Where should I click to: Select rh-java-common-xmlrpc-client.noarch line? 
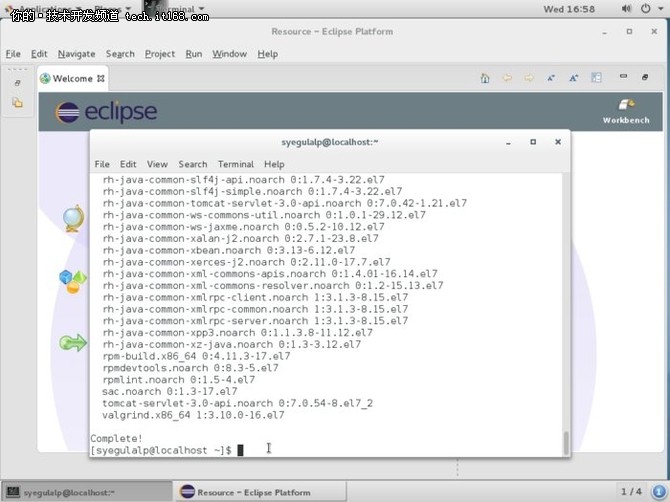(x=255, y=297)
